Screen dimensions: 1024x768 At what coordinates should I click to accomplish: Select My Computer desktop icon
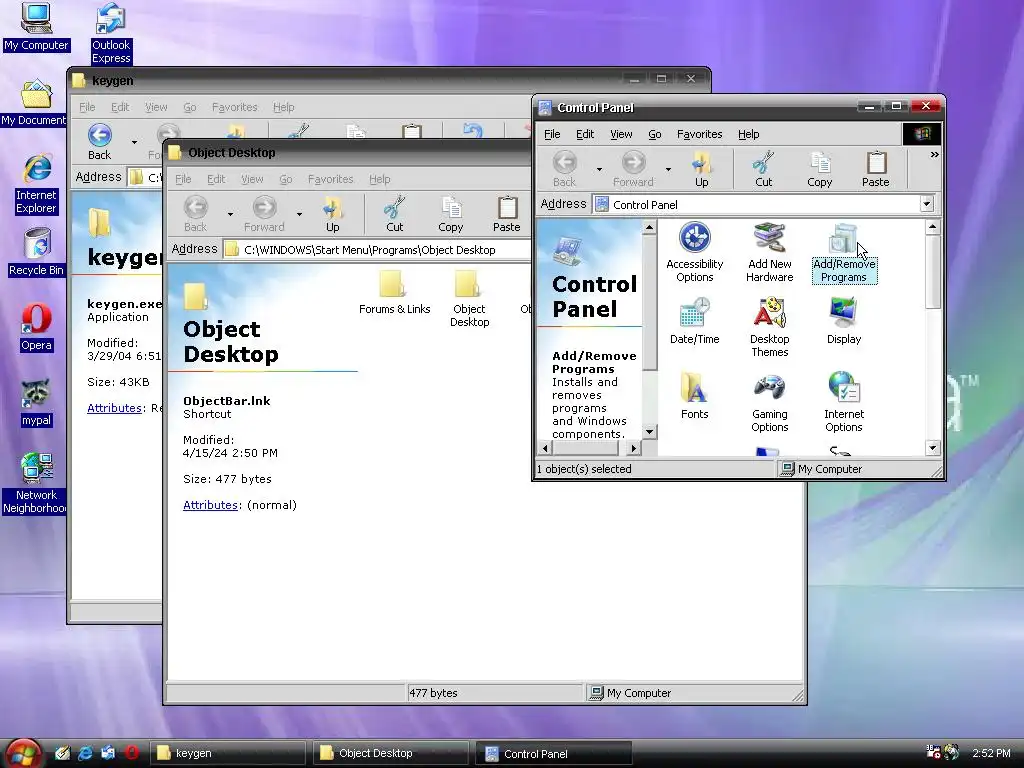36,27
